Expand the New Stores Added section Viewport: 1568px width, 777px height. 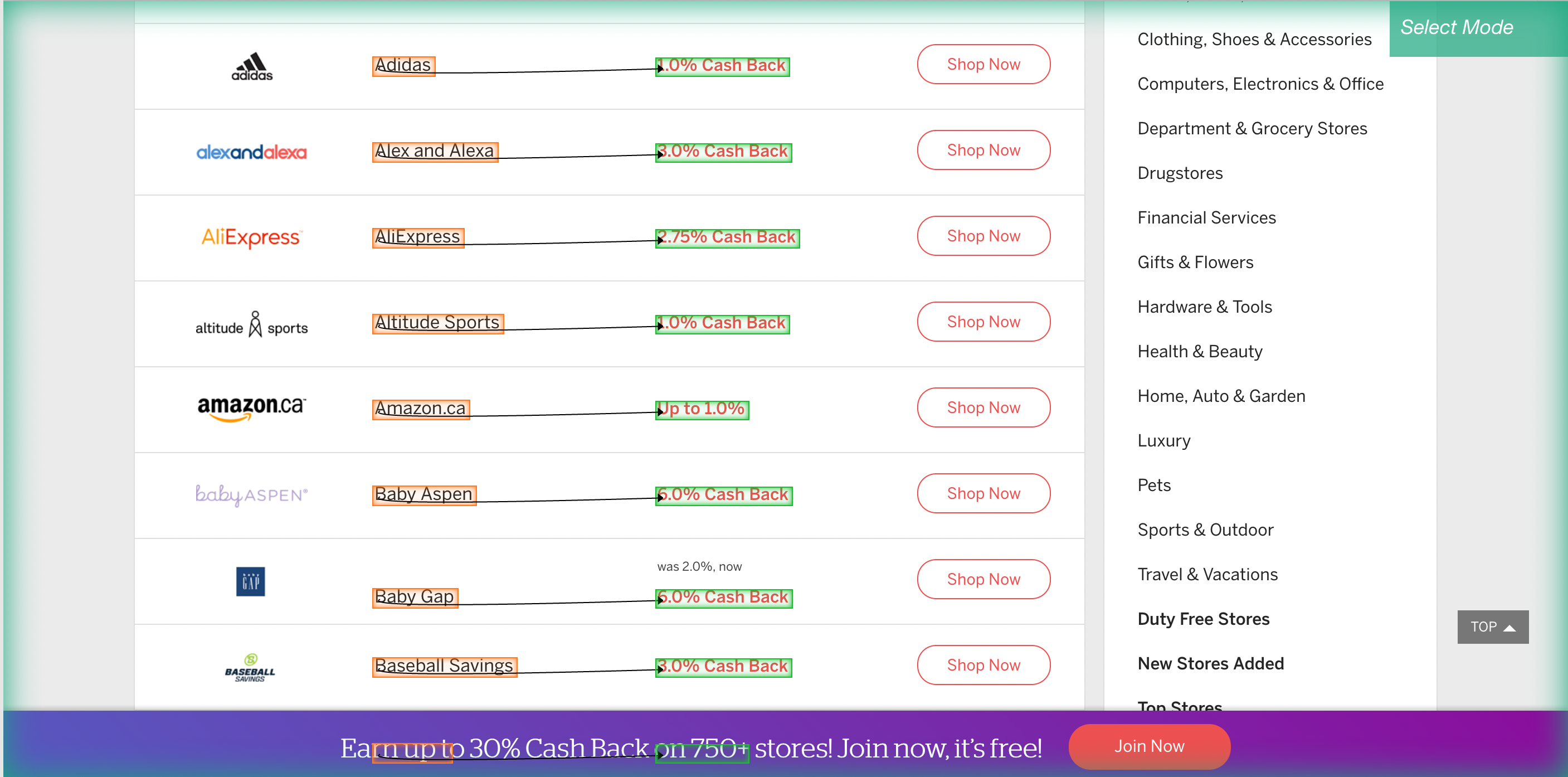(1211, 662)
